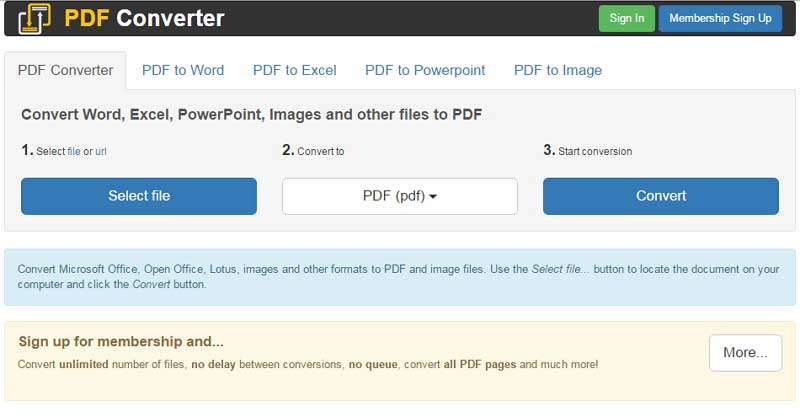Click the PDF Converter logo icon

tap(35, 18)
